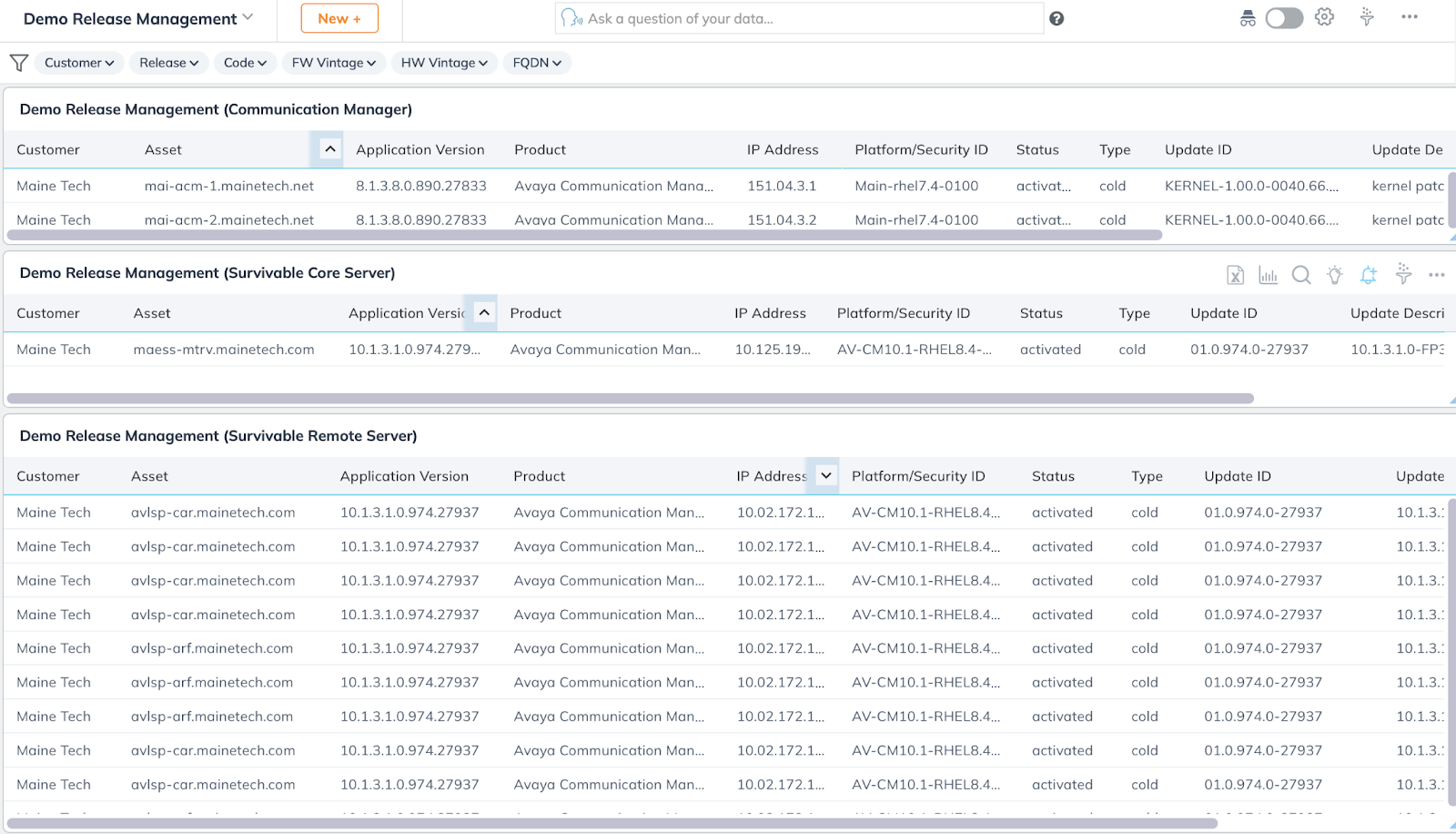1456x834 pixels.
Task: Toggle the Application Version sort in Core Server table
Action: click(483, 311)
